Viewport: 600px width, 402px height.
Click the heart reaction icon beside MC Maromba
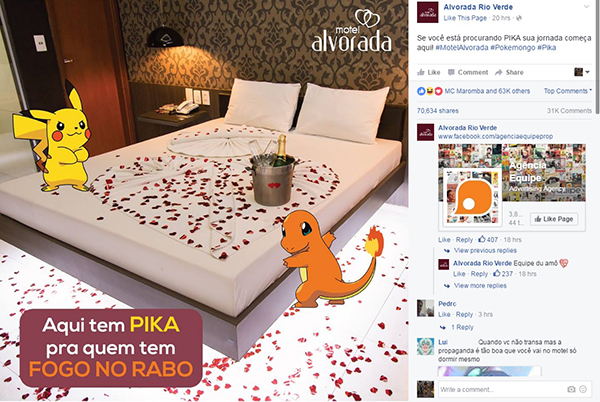(439, 91)
